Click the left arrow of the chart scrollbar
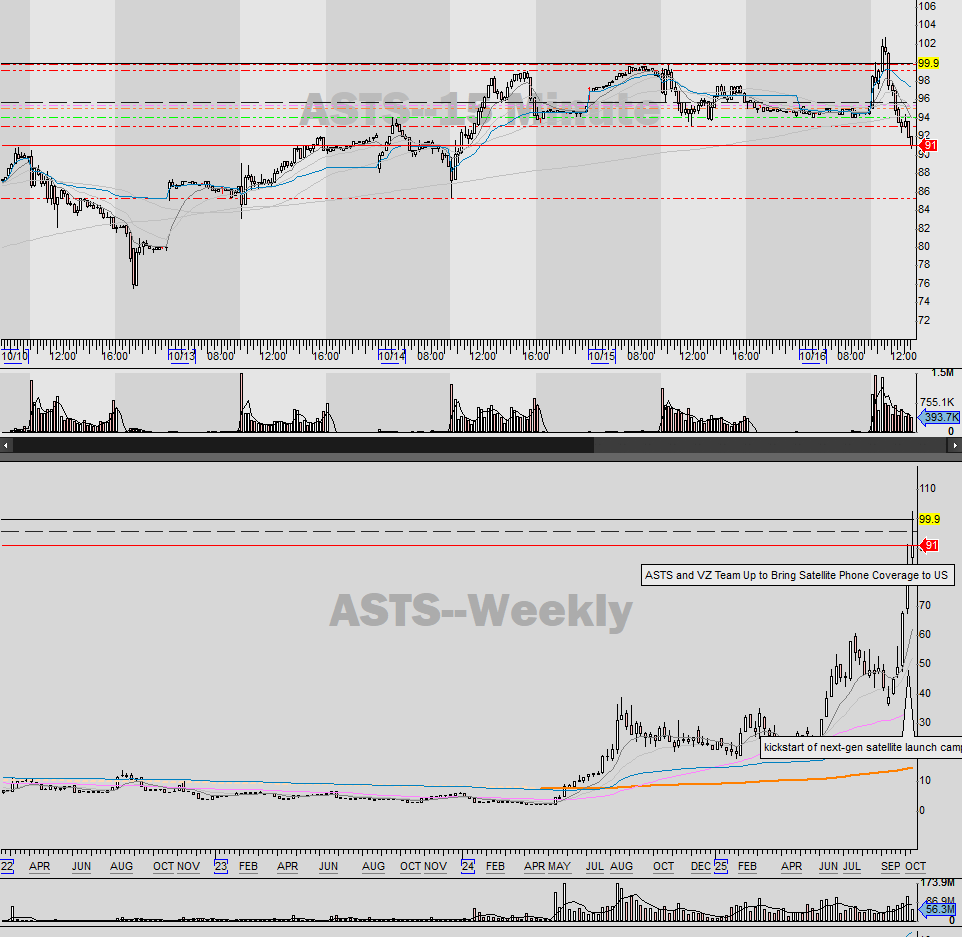The image size is (962, 937). [6, 445]
